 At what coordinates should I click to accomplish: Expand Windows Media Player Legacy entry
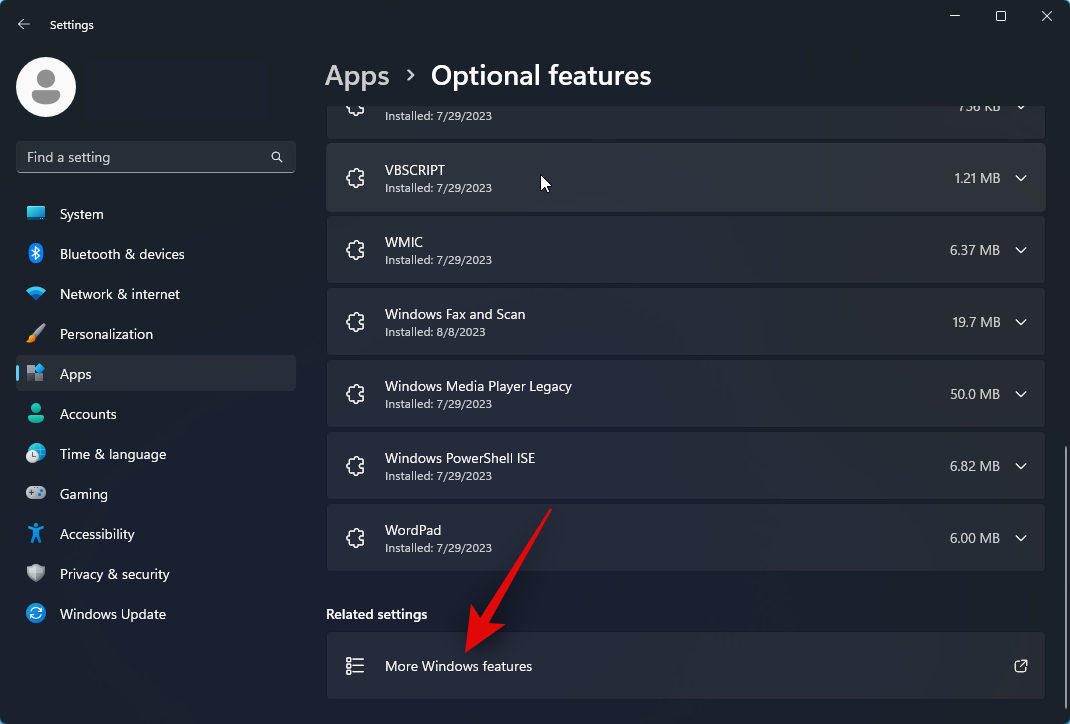point(1021,394)
